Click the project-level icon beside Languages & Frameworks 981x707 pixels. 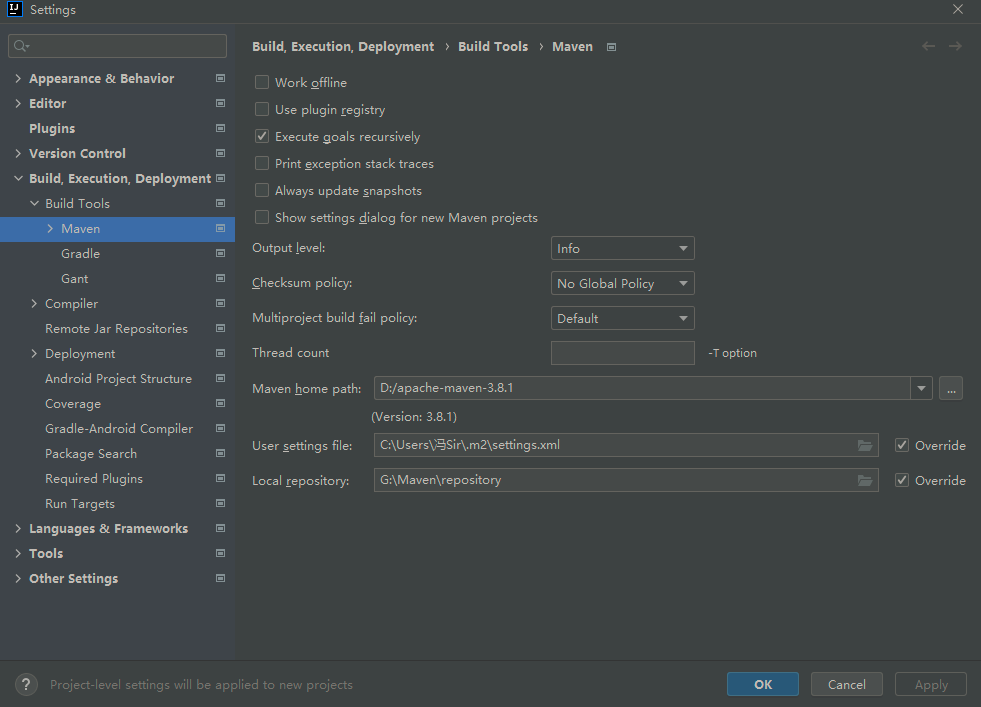[x=220, y=529]
